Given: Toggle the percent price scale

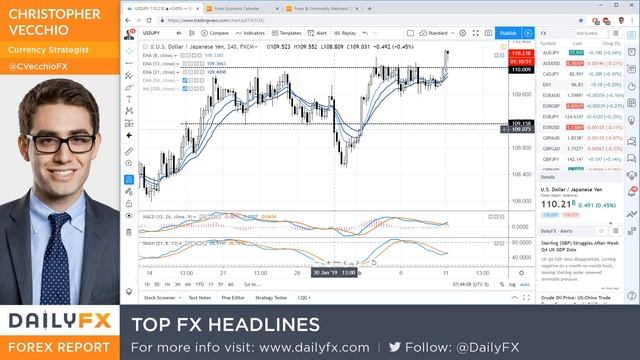Looking at the screenshot, I should point(502,284).
